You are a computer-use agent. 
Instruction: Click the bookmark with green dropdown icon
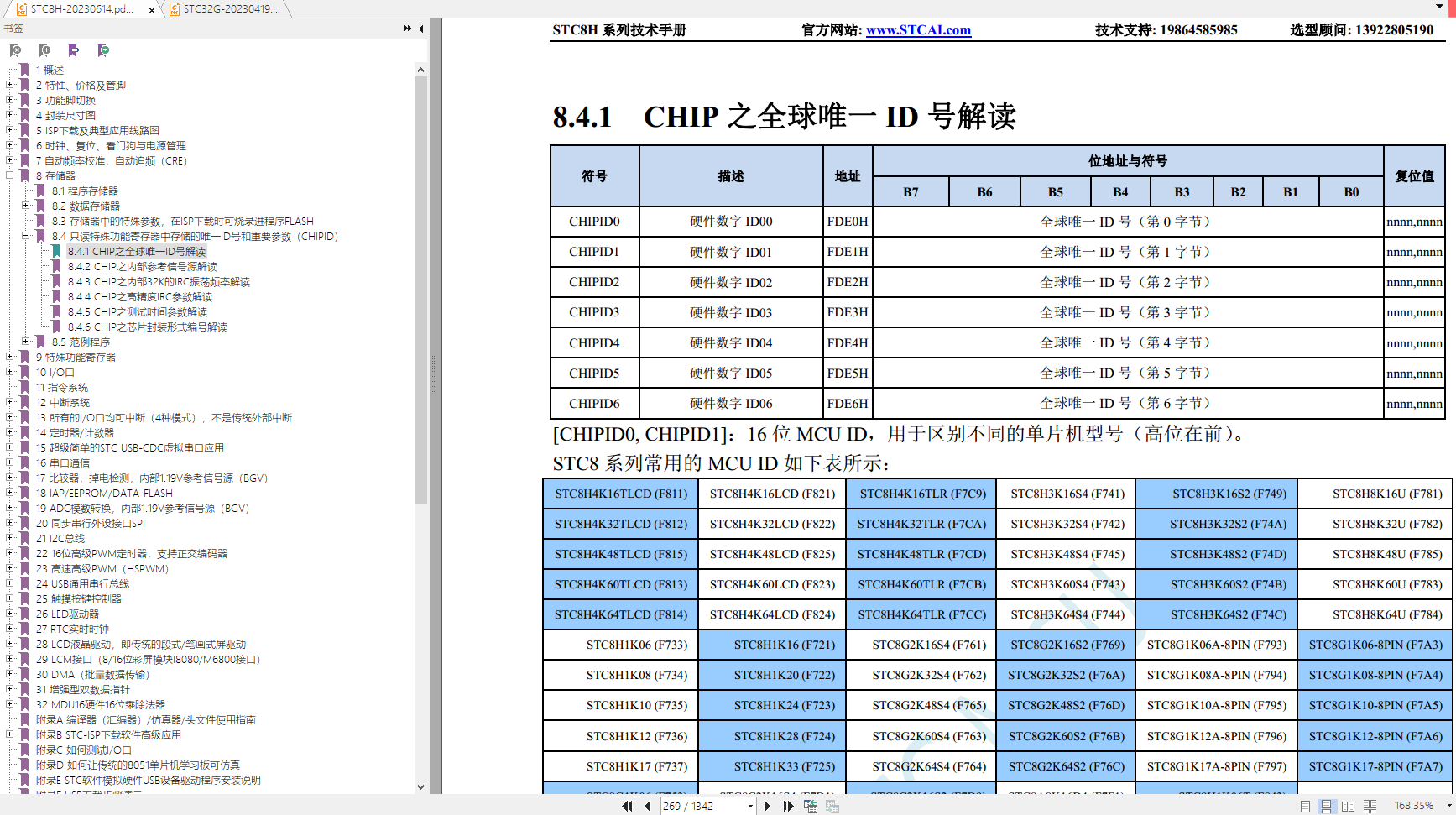(103, 50)
